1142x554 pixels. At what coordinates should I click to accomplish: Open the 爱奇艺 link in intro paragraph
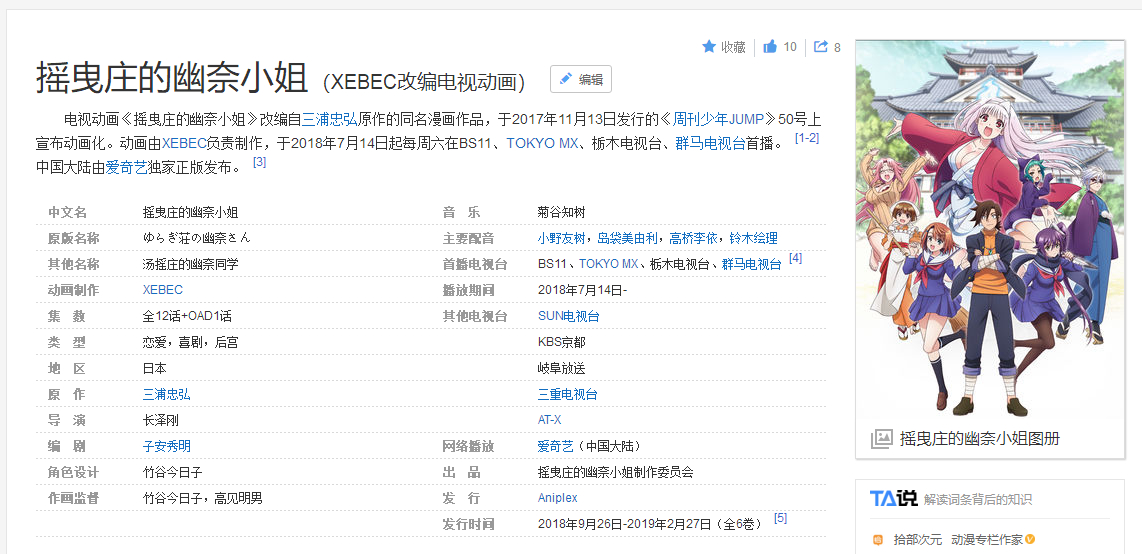[x=127, y=167]
